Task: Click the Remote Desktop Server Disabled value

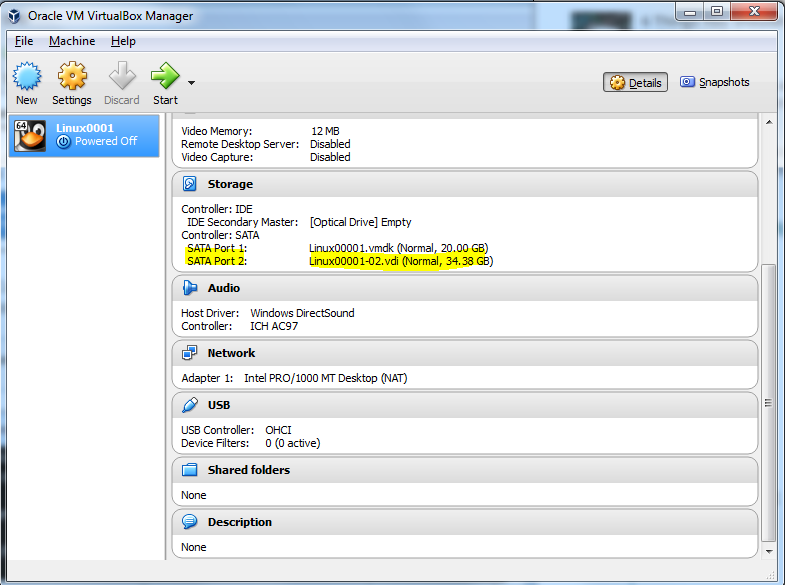Action: click(330, 144)
